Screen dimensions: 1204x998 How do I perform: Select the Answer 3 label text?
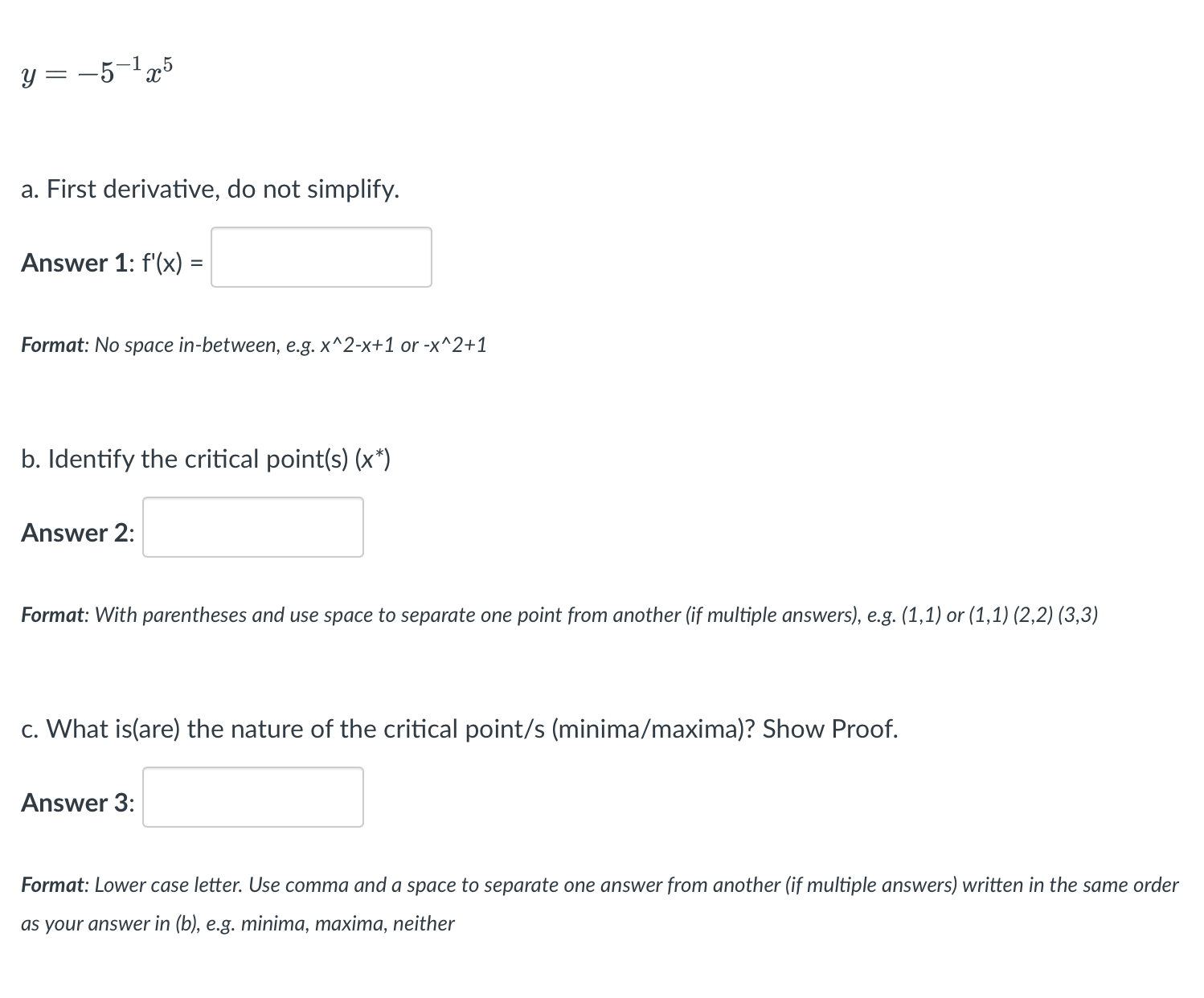pyautogui.click(x=76, y=802)
